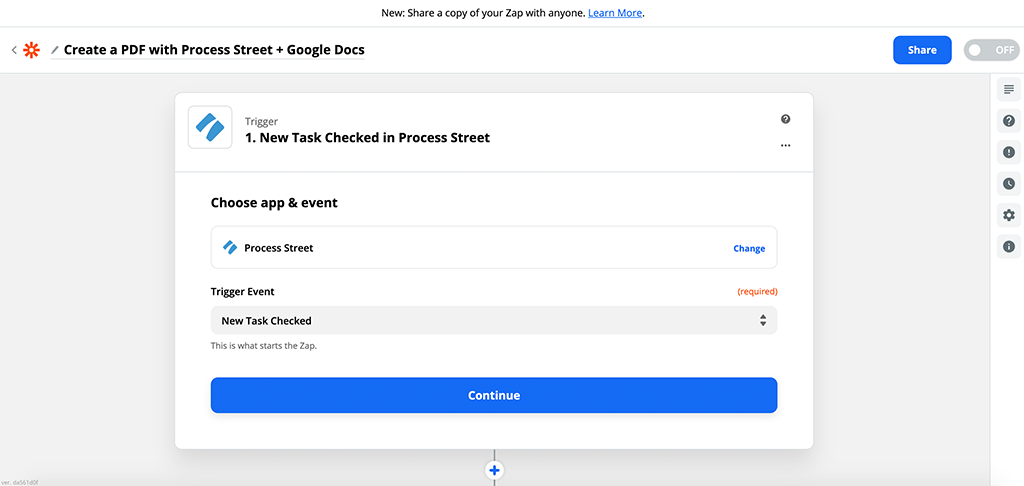
Task: Click the pencil icon to rename Zap
Action: pos(55,50)
